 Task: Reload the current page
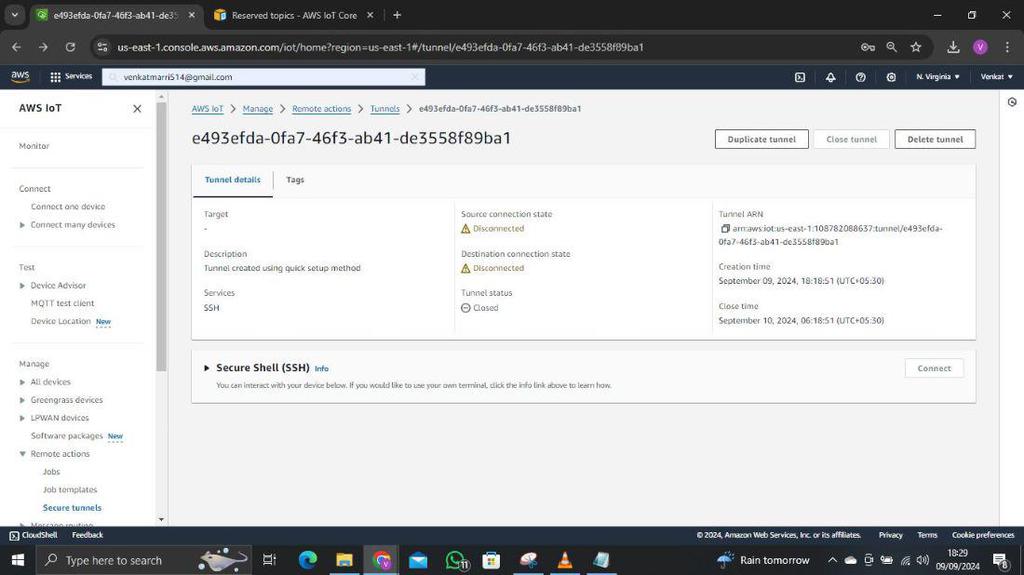70,47
